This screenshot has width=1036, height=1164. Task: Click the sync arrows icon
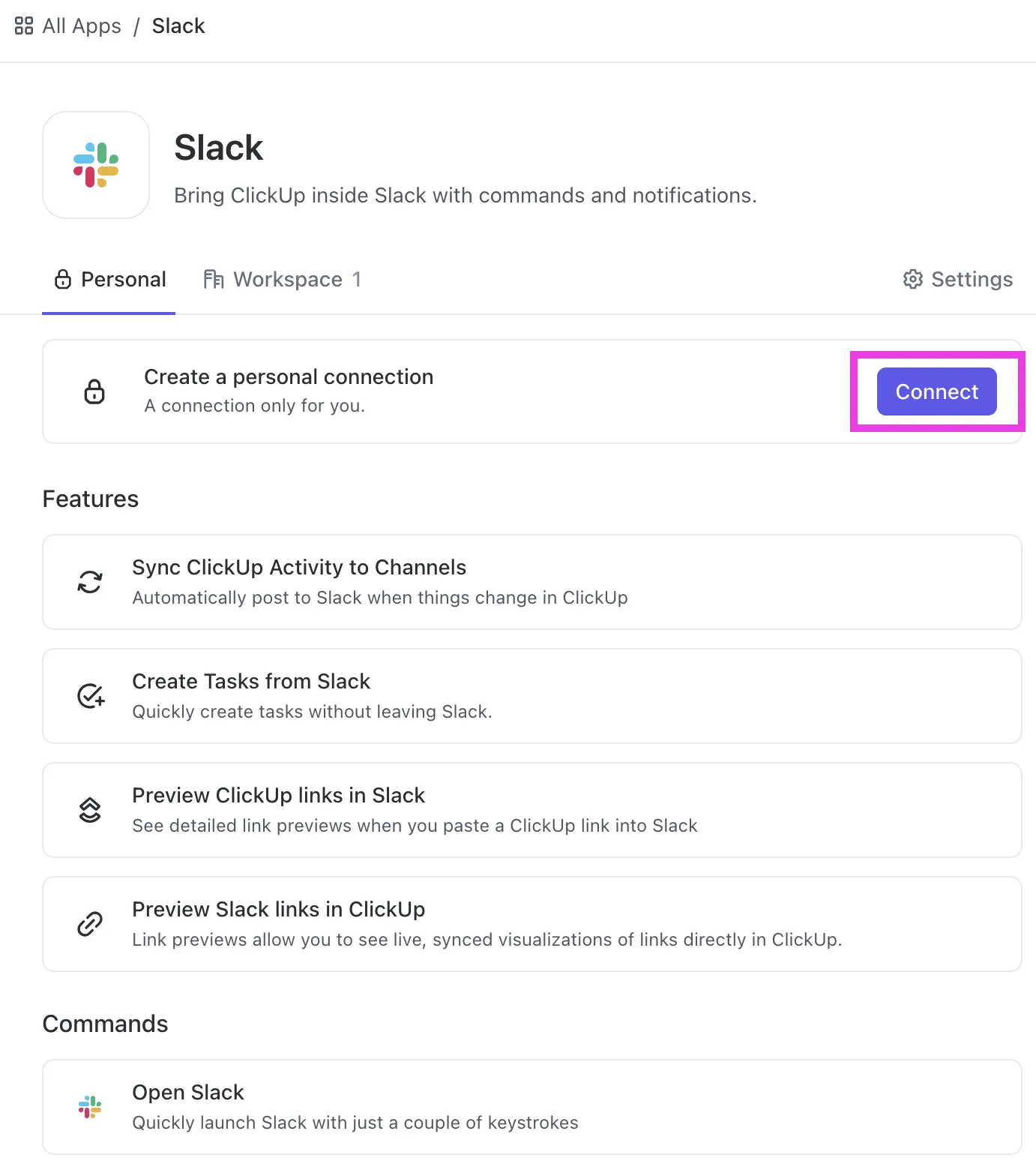(90, 582)
